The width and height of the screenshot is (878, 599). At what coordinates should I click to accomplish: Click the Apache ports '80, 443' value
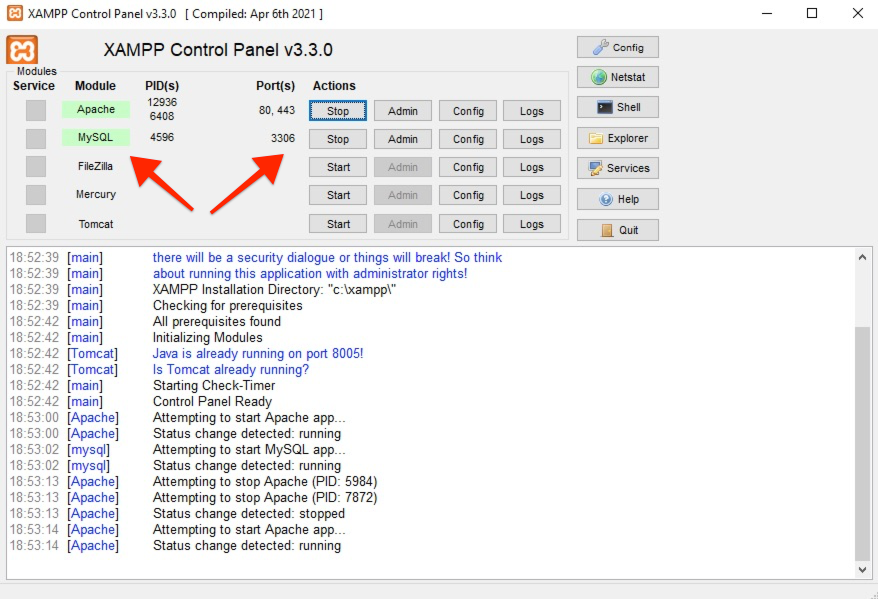[277, 110]
